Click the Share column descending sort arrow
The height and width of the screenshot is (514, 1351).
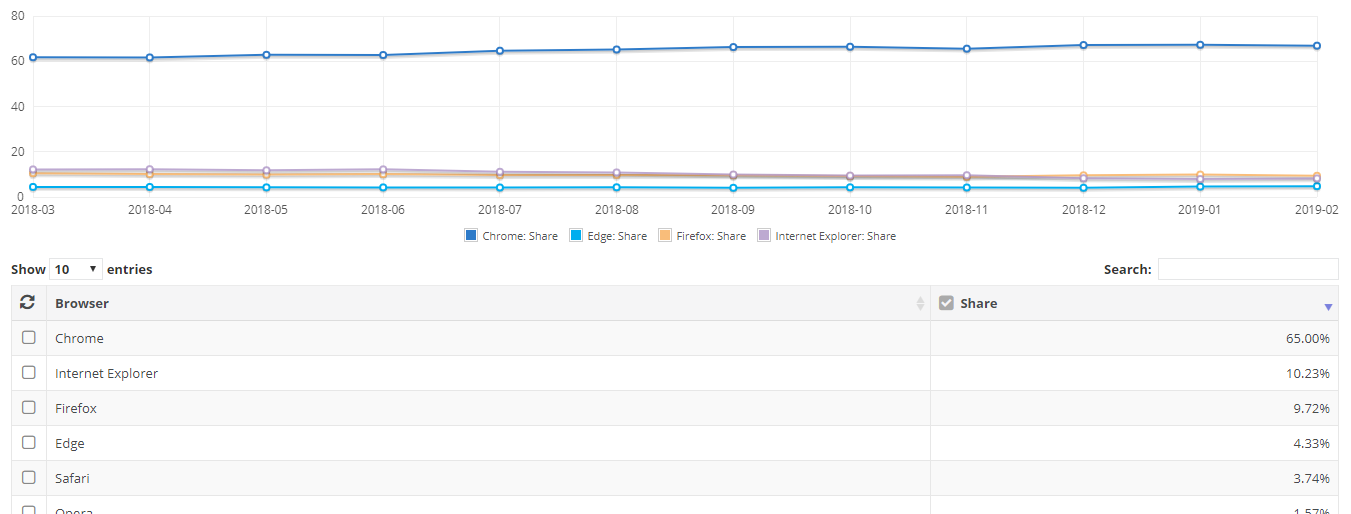1328,307
